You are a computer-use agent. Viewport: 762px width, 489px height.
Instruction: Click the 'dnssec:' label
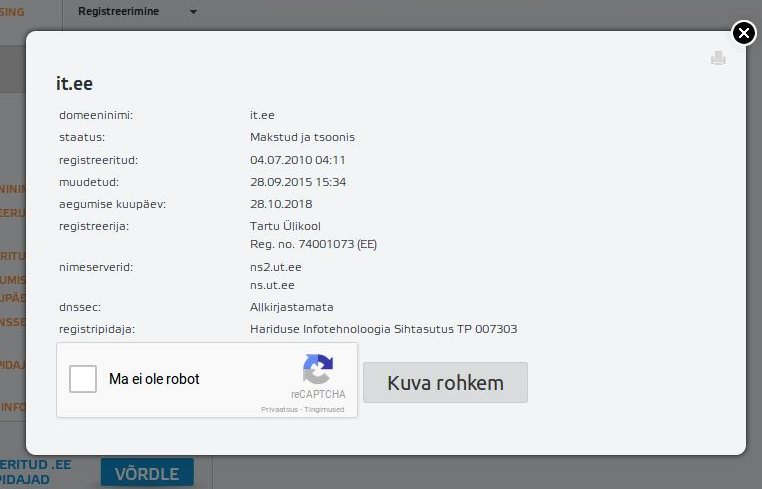pyautogui.click(x=80, y=307)
